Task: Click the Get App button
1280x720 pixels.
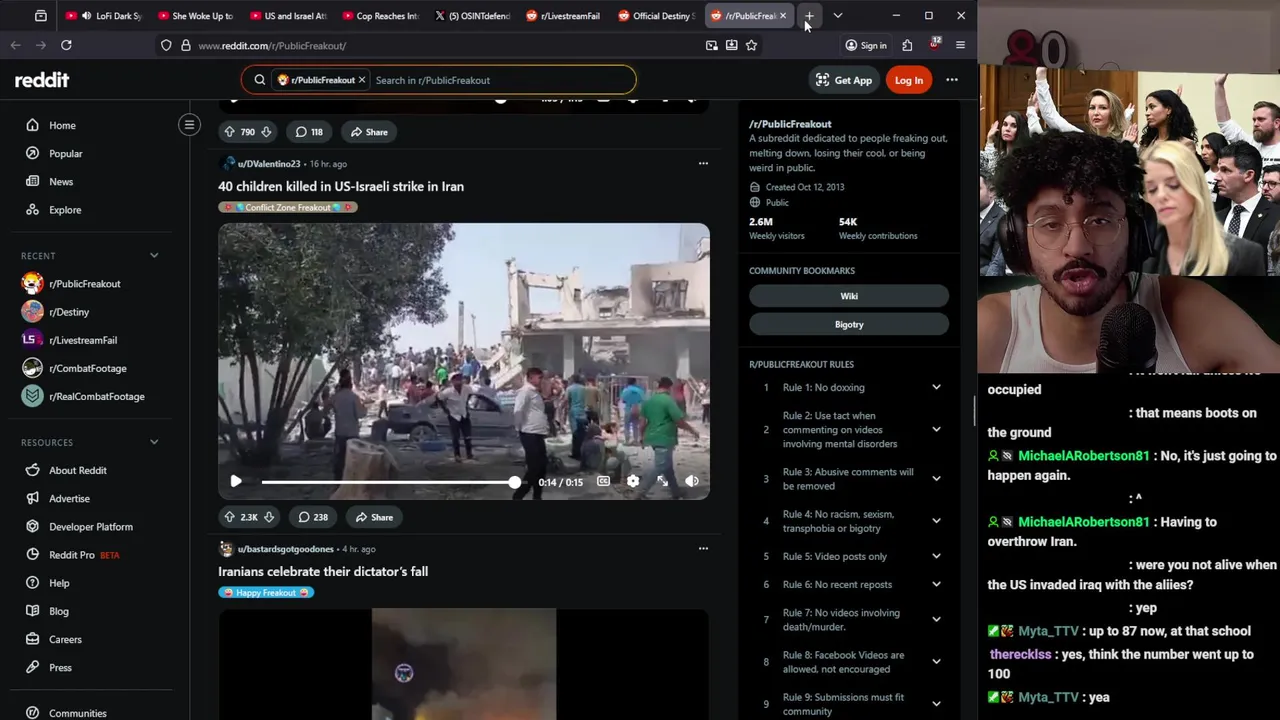Action: (844, 80)
